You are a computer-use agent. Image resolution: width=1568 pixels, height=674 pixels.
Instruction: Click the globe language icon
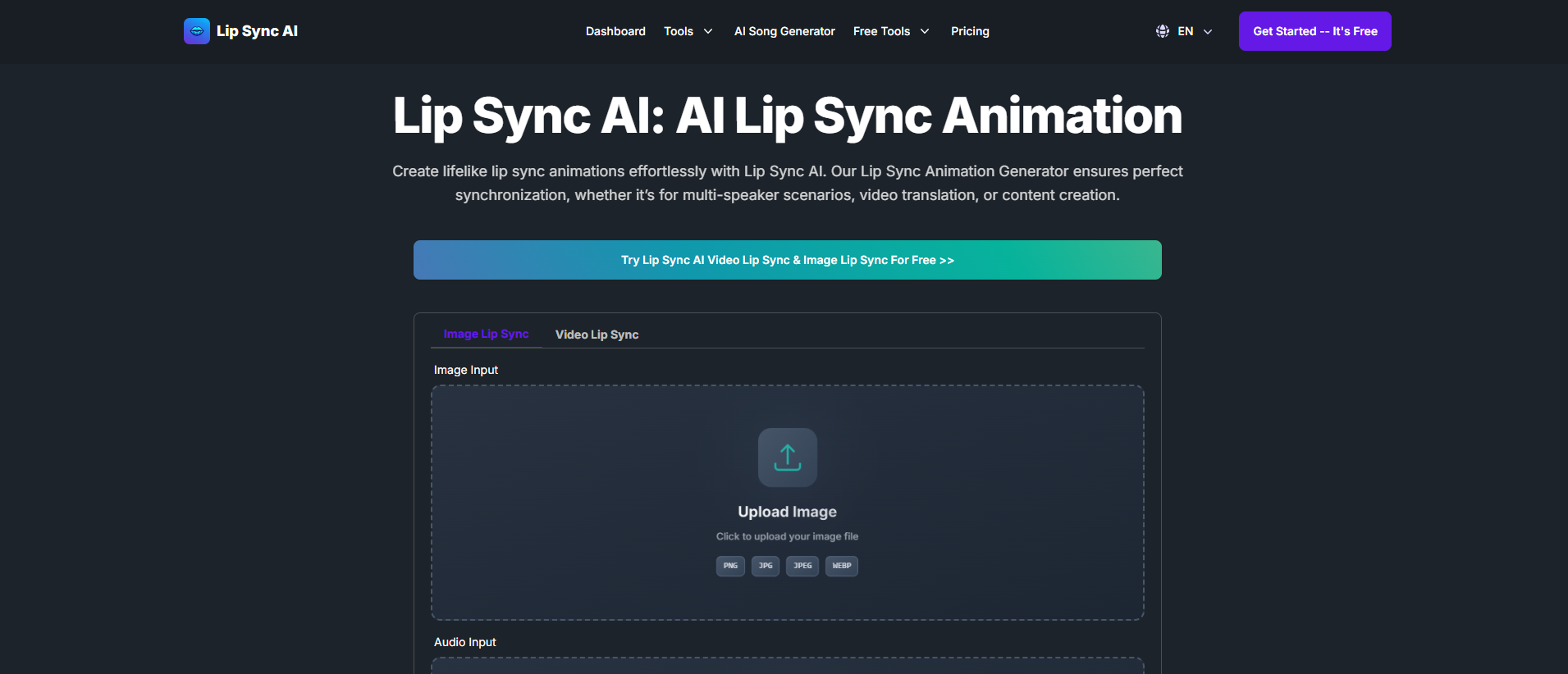click(x=1163, y=31)
